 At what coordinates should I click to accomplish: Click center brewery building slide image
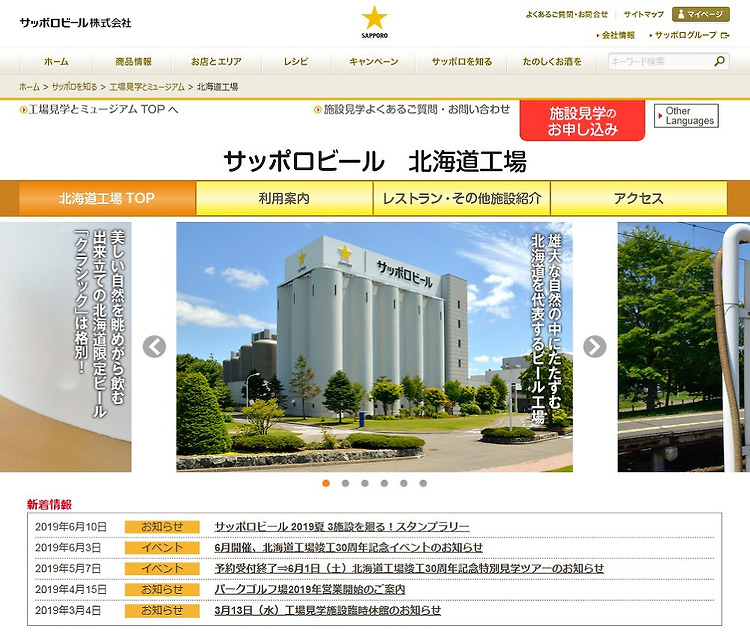pos(375,347)
